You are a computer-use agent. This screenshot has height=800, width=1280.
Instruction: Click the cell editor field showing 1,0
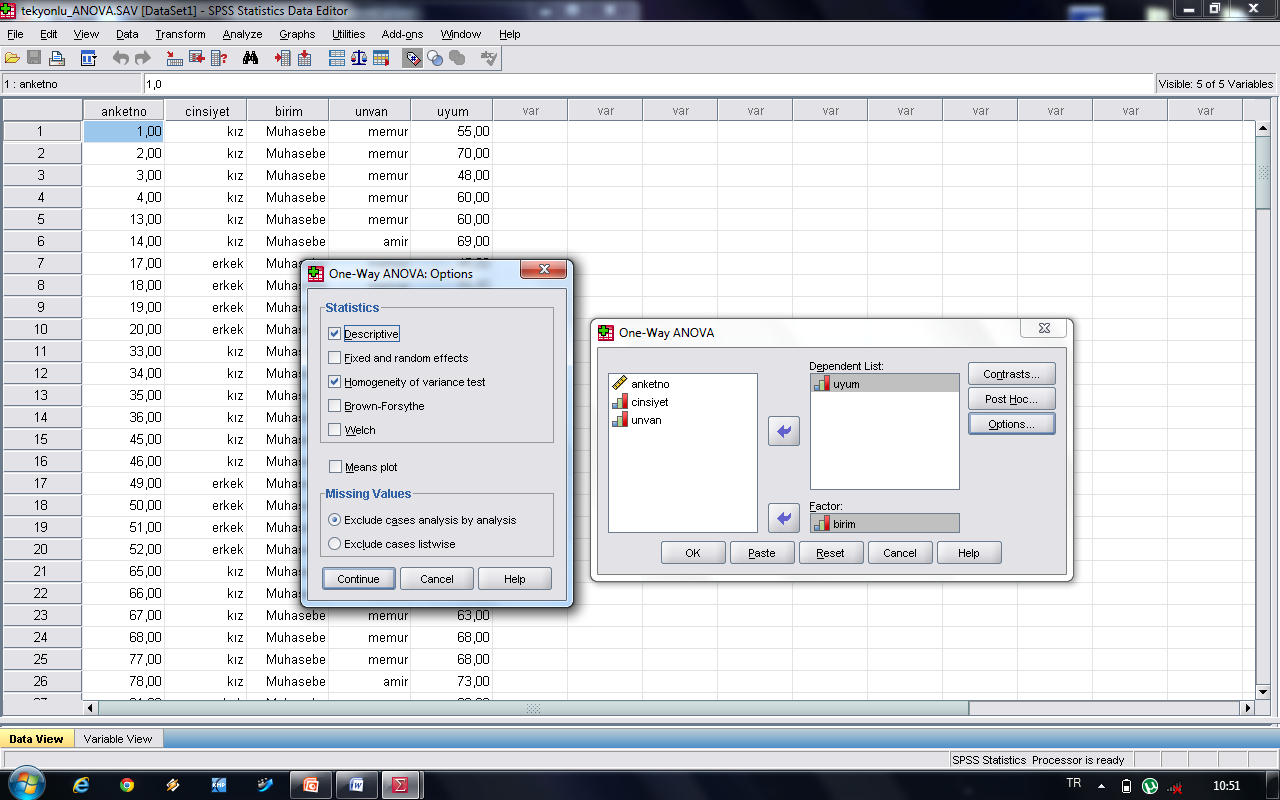pos(649,84)
